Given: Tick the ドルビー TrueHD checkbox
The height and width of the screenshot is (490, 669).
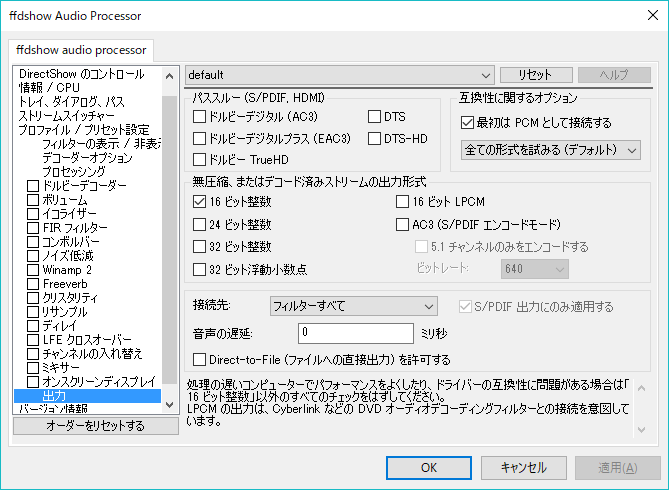Looking at the screenshot, I should click(199, 160).
